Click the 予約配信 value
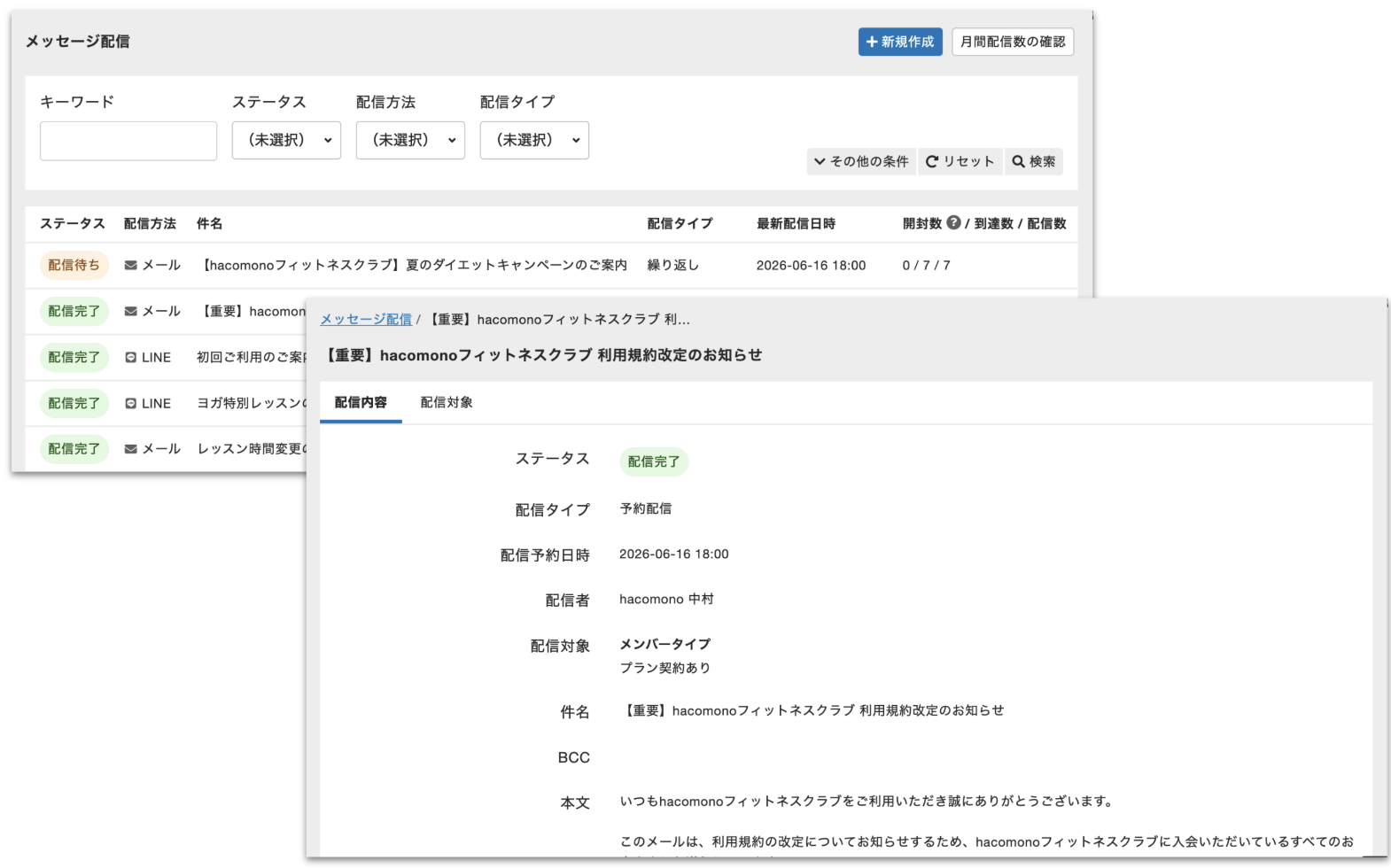 coord(646,508)
